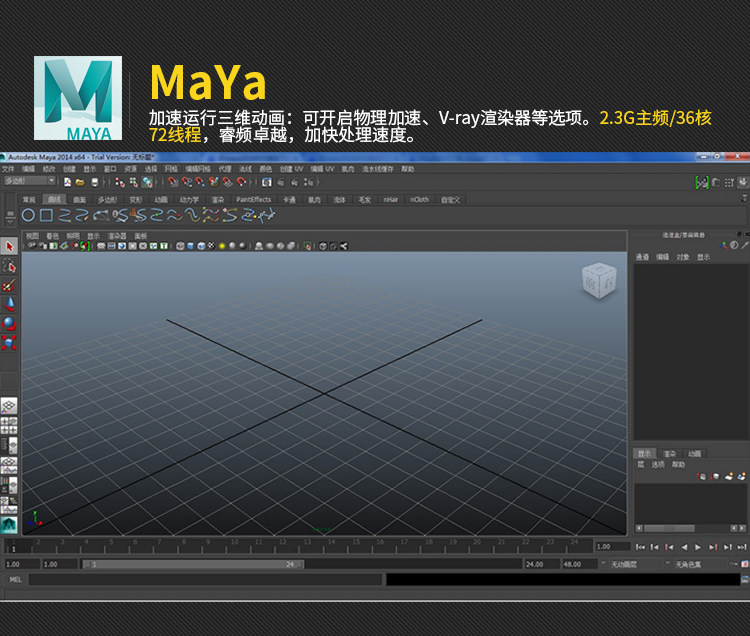Open the Edit UV (编辑 UV) menu
This screenshot has height=636, width=750.
coord(322,169)
